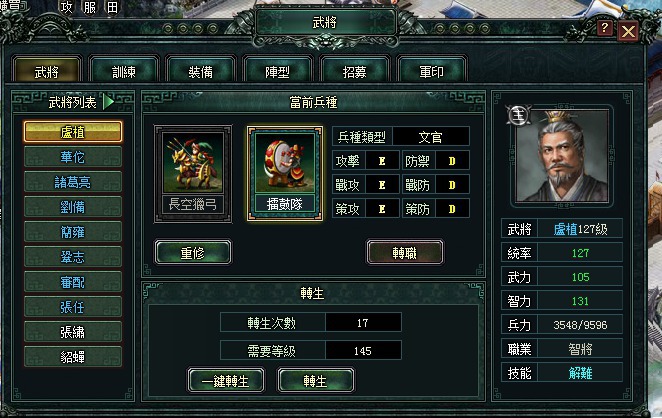Click the 解難 skill link
This screenshot has width=662, height=418.
pos(580,373)
